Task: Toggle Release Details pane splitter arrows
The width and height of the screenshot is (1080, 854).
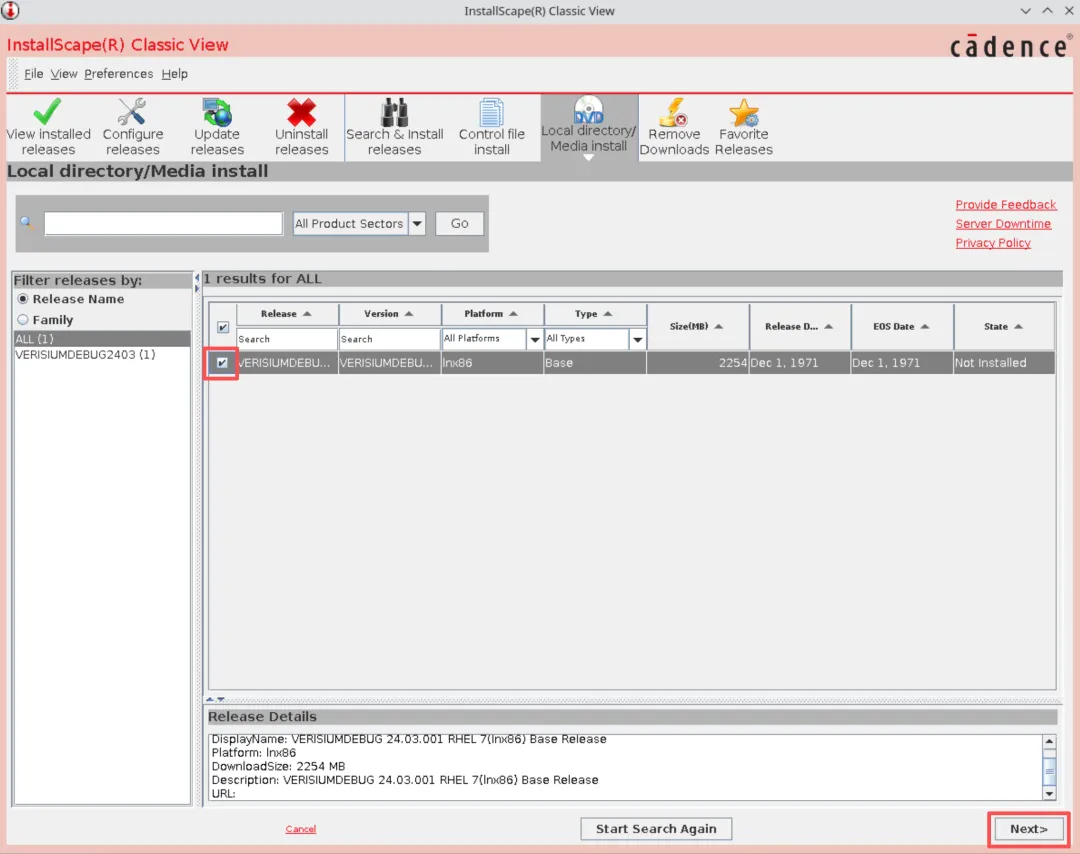Action: tap(216, 700)
